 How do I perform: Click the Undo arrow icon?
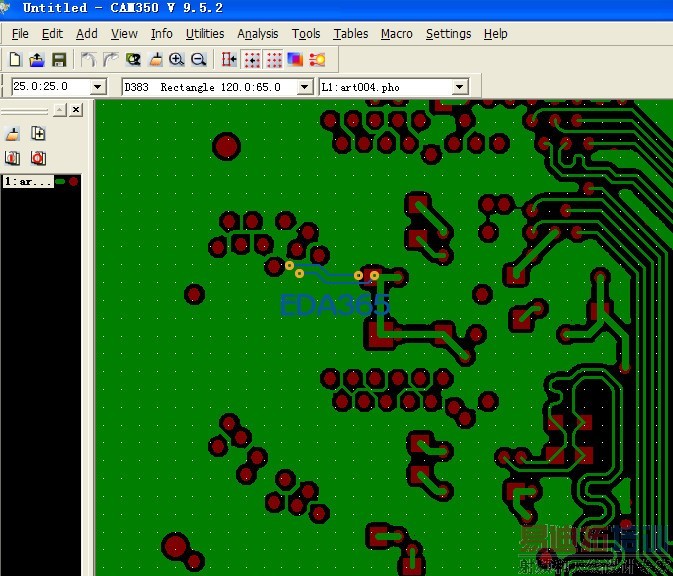coord(88,59)
